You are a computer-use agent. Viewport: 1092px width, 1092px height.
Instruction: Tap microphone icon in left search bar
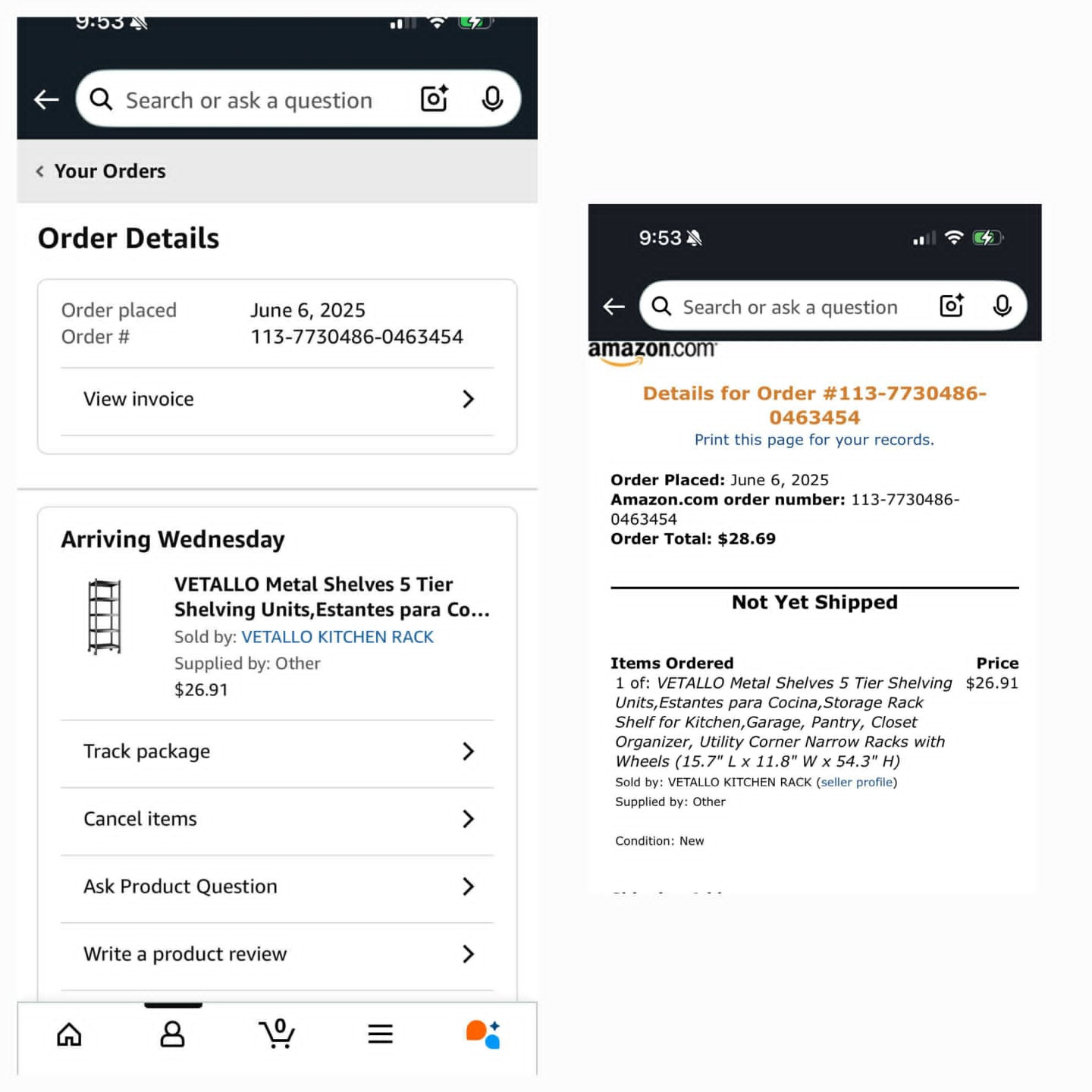[x=492, y=99]
